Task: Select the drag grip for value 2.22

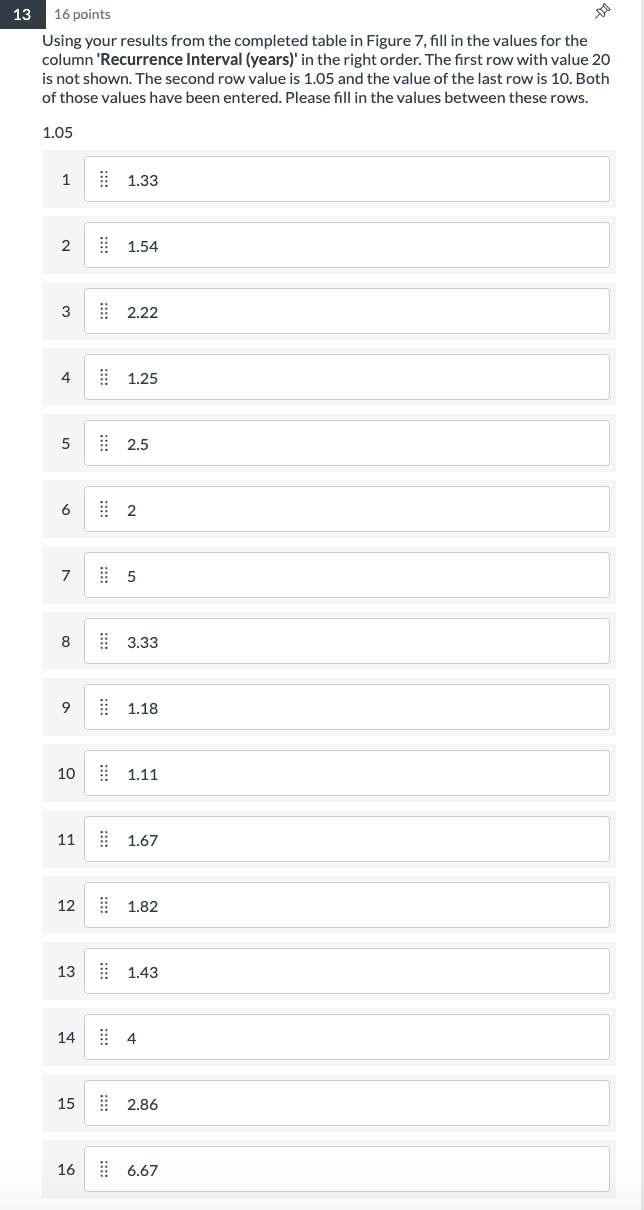Action: [104, 311]
